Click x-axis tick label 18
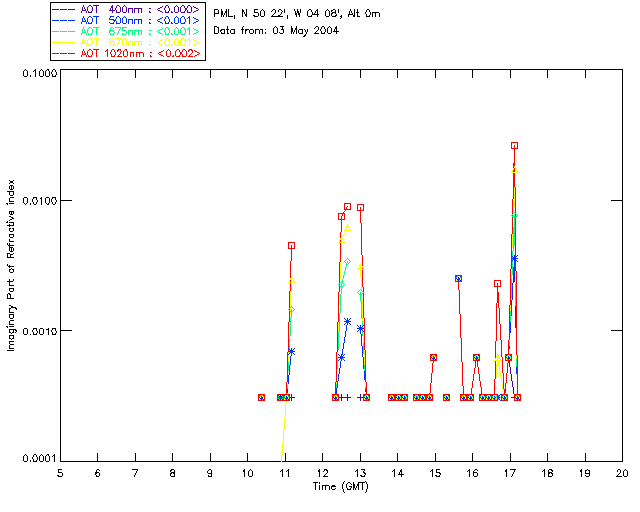Image resolution: width=640 pixels, height=512 pixels. coord(547,473)
